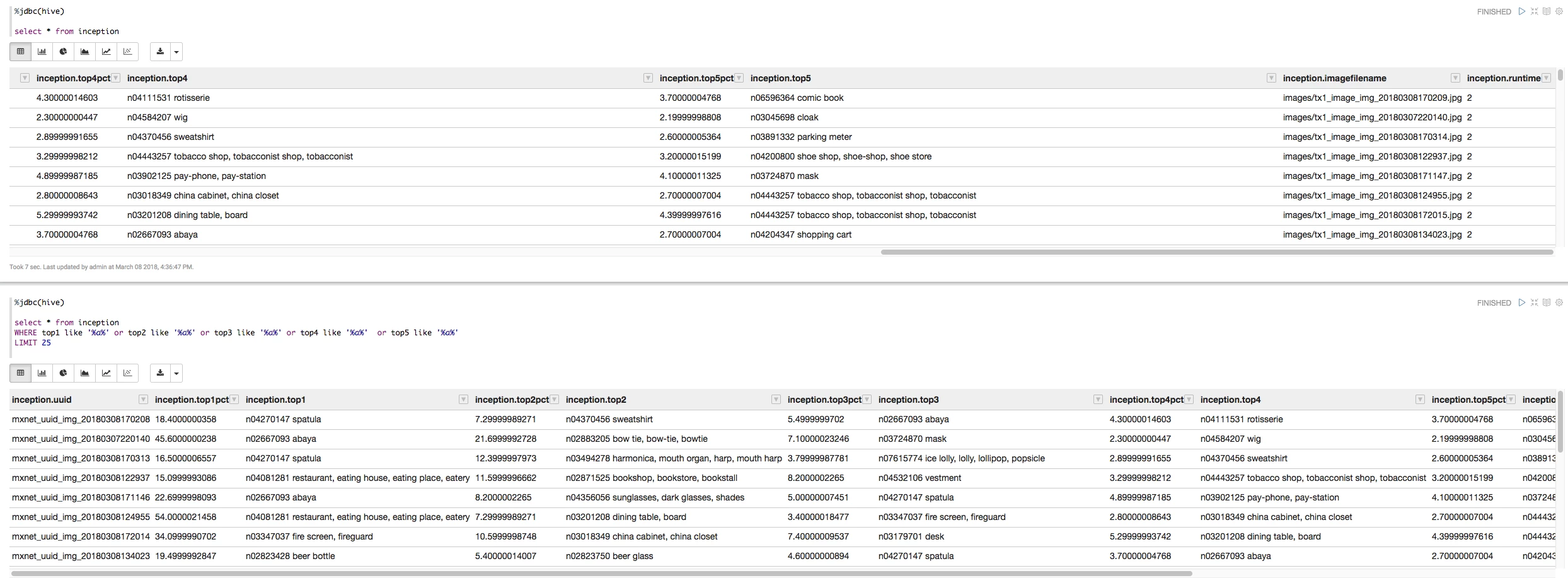Viewport: 1568px width, 578px height.
Task: Switch second paragraph to scatter chart
Action: 127,373
